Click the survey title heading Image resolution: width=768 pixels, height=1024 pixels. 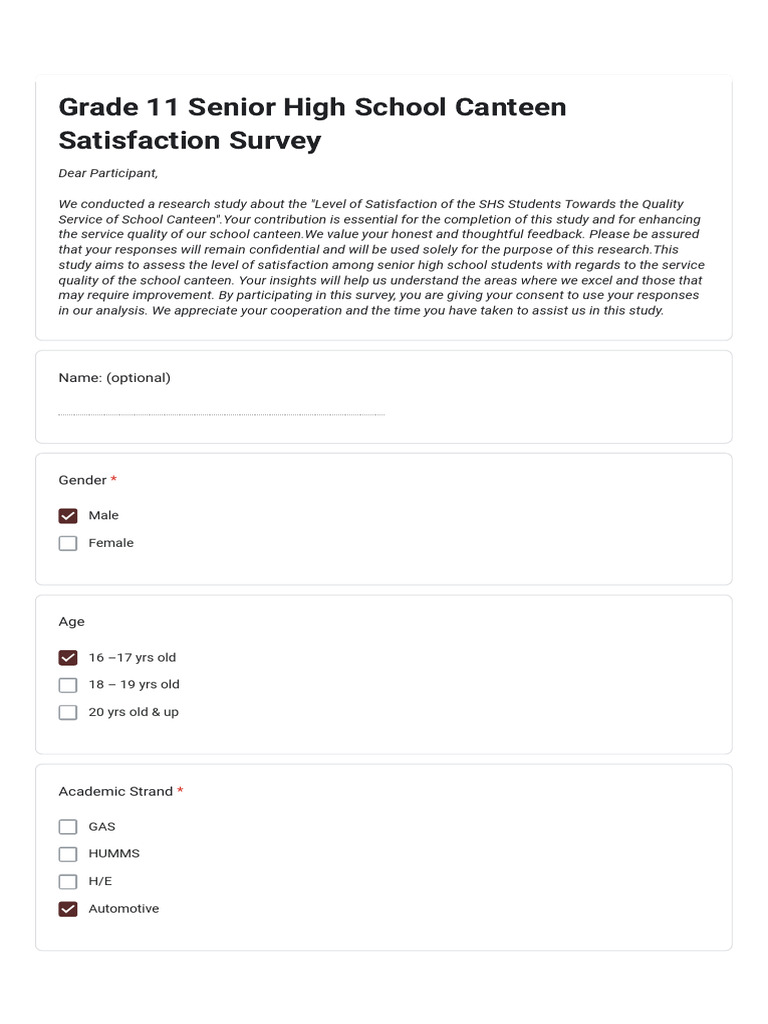tap(312, 123)
